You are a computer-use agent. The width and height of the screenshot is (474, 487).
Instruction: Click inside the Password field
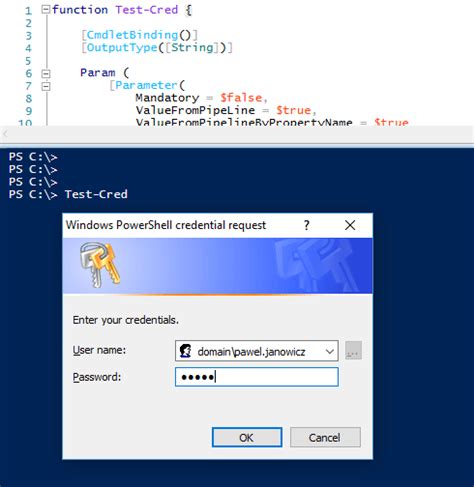point(256,377)
